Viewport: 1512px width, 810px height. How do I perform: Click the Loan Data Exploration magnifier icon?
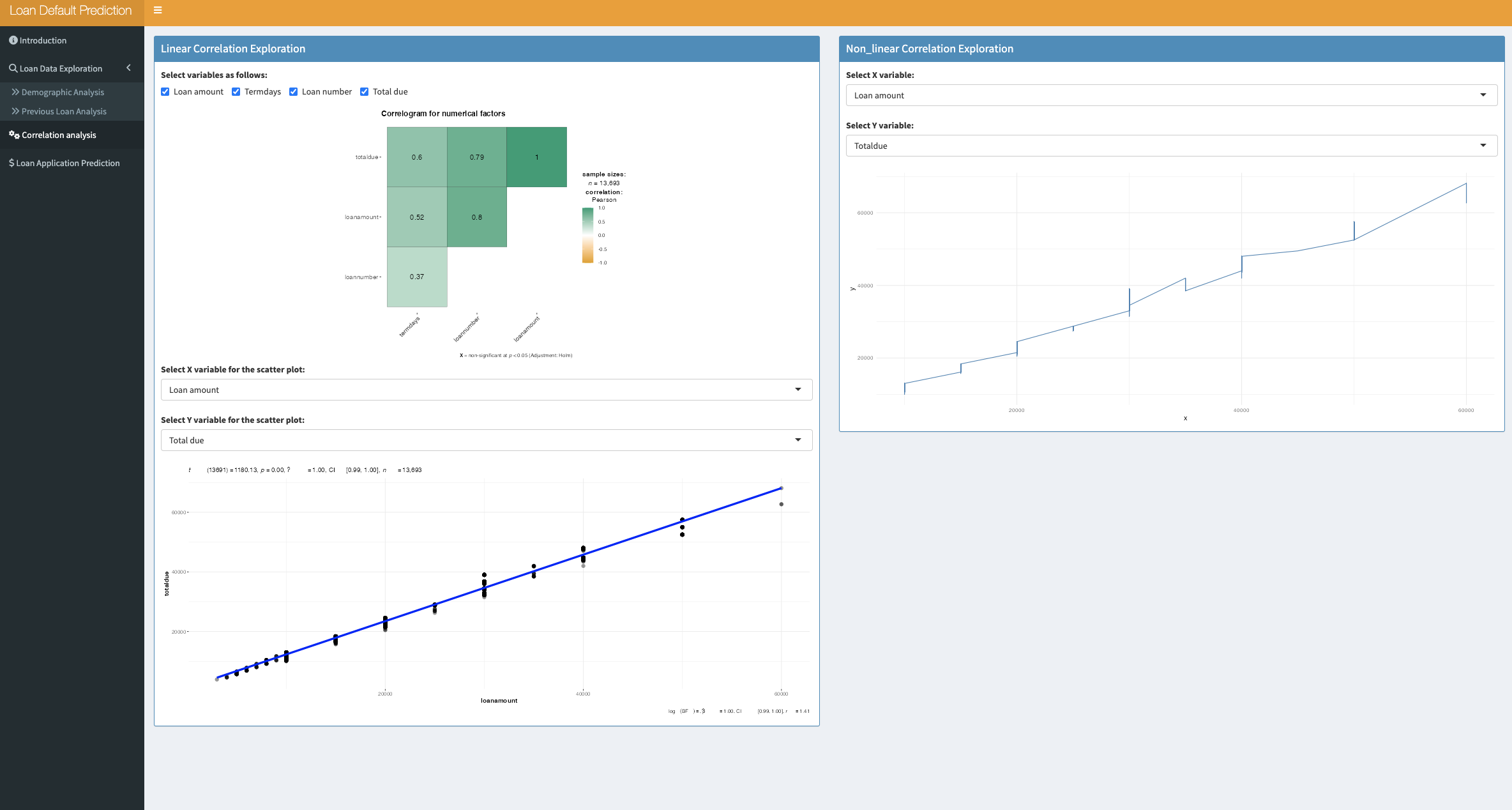pyautogui.click(x=13, y=68)
